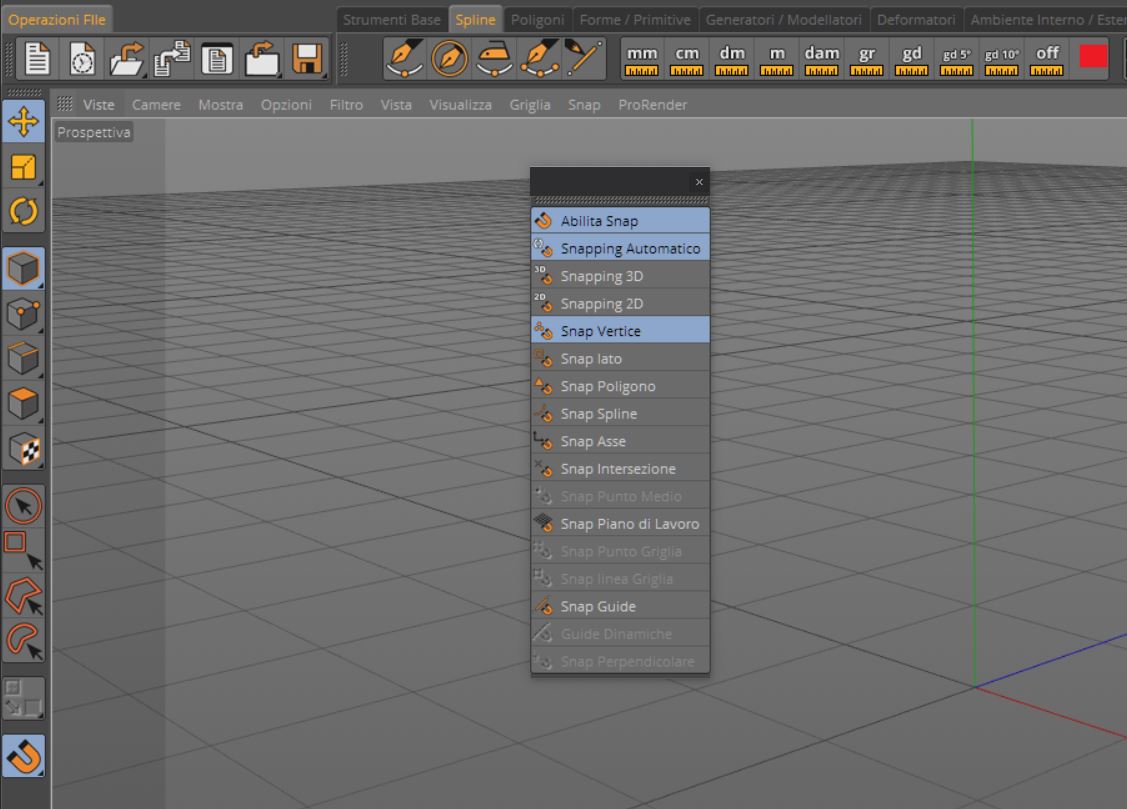Set units to dam ruler button
The height and width of the screenshot is (809, 1127).
[822, 60]
